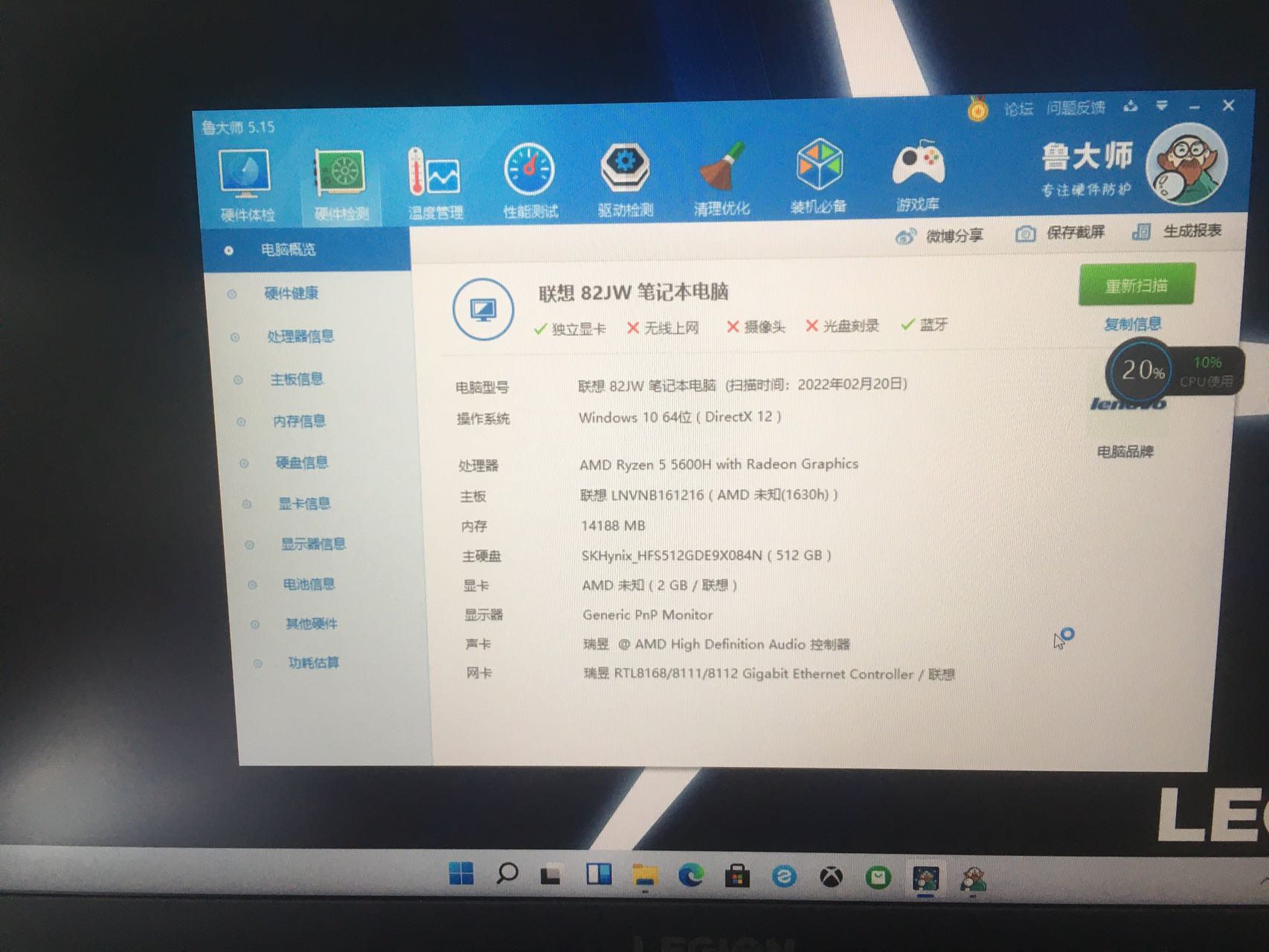Viewport: 1269px width, 952px height.
Task: Open the Windows Start button on taskbar
Action: click(x=461, y=873)
